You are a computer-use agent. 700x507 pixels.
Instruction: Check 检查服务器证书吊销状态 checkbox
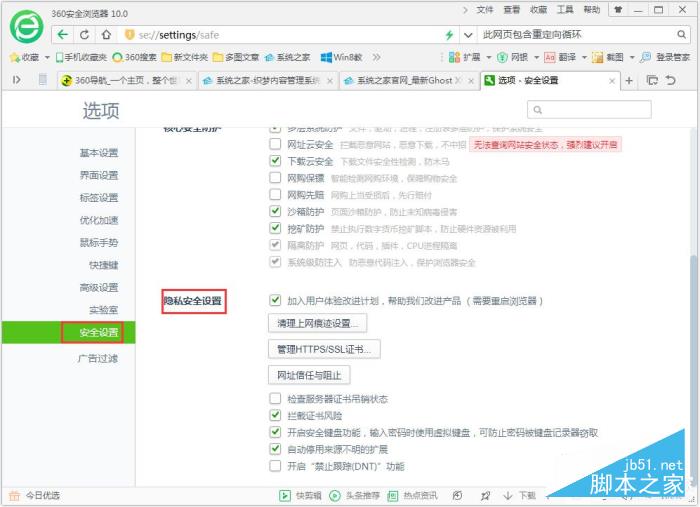(x=275, y=398)
